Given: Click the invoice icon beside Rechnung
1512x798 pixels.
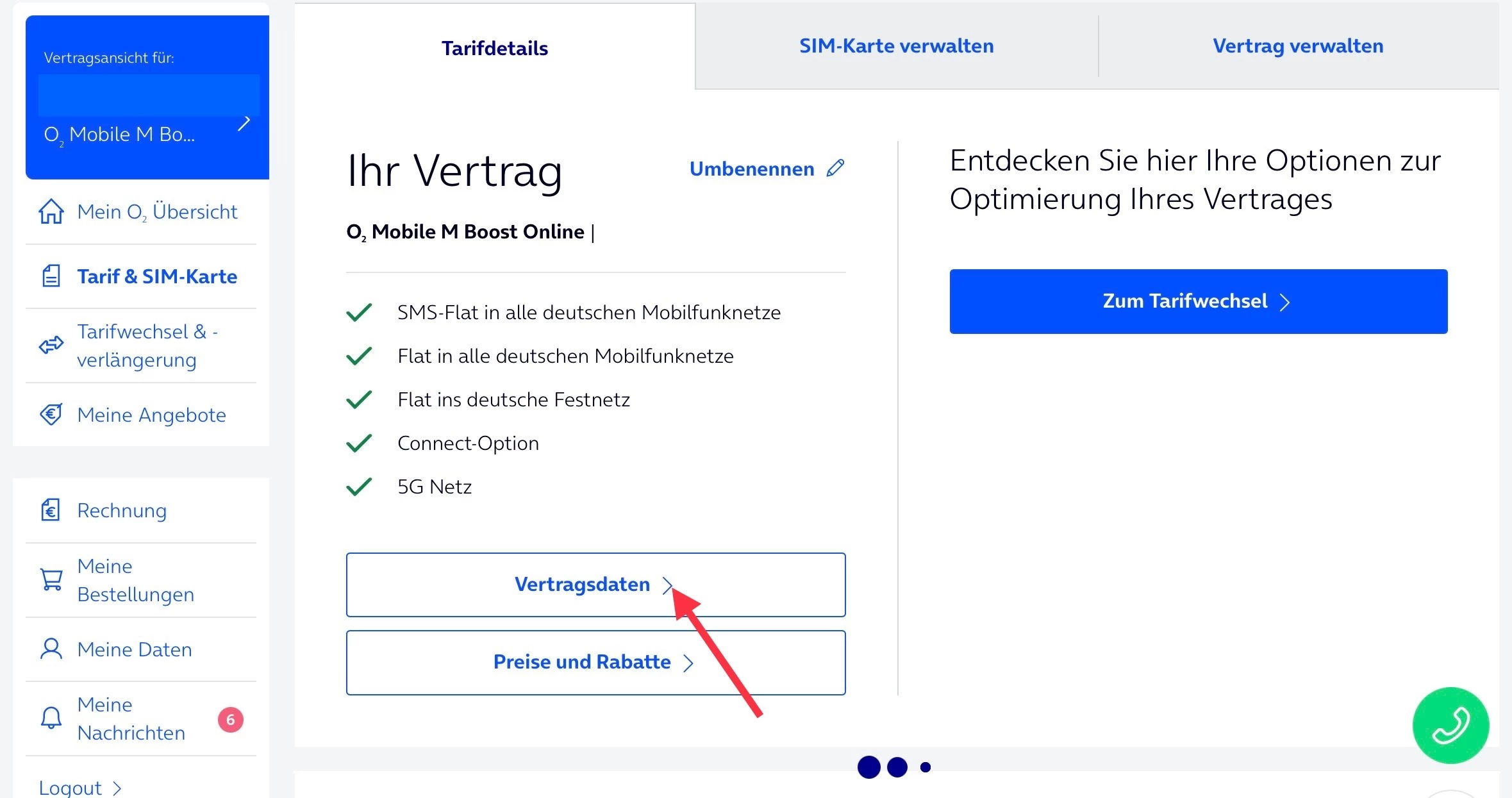Looking at the screenshot, I should click(51, 510).
